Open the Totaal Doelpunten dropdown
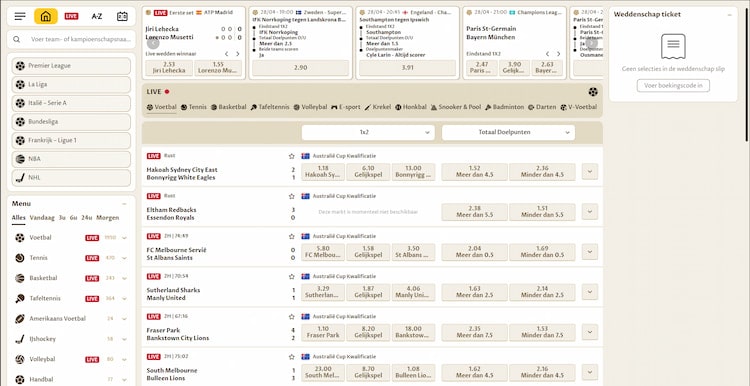The height and width of the screenshot is (386, 750). pos(508,132)
